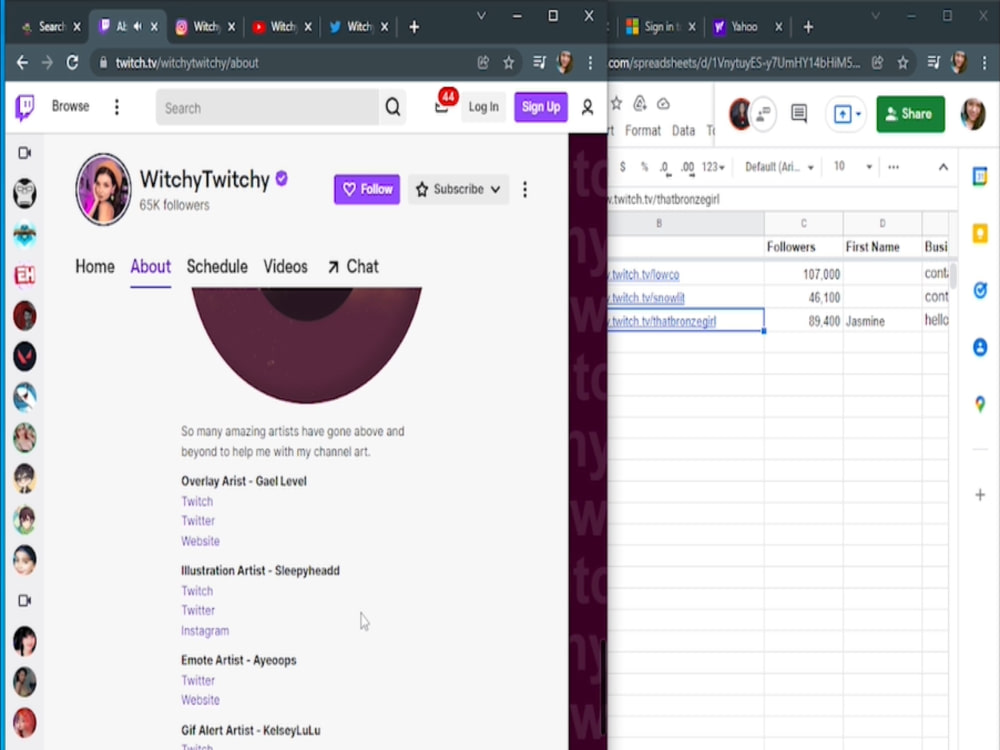Viewport: 1000px width, 750px height.
Task: Follow the WitchyTwitchy channel
Action: [367, 189]
